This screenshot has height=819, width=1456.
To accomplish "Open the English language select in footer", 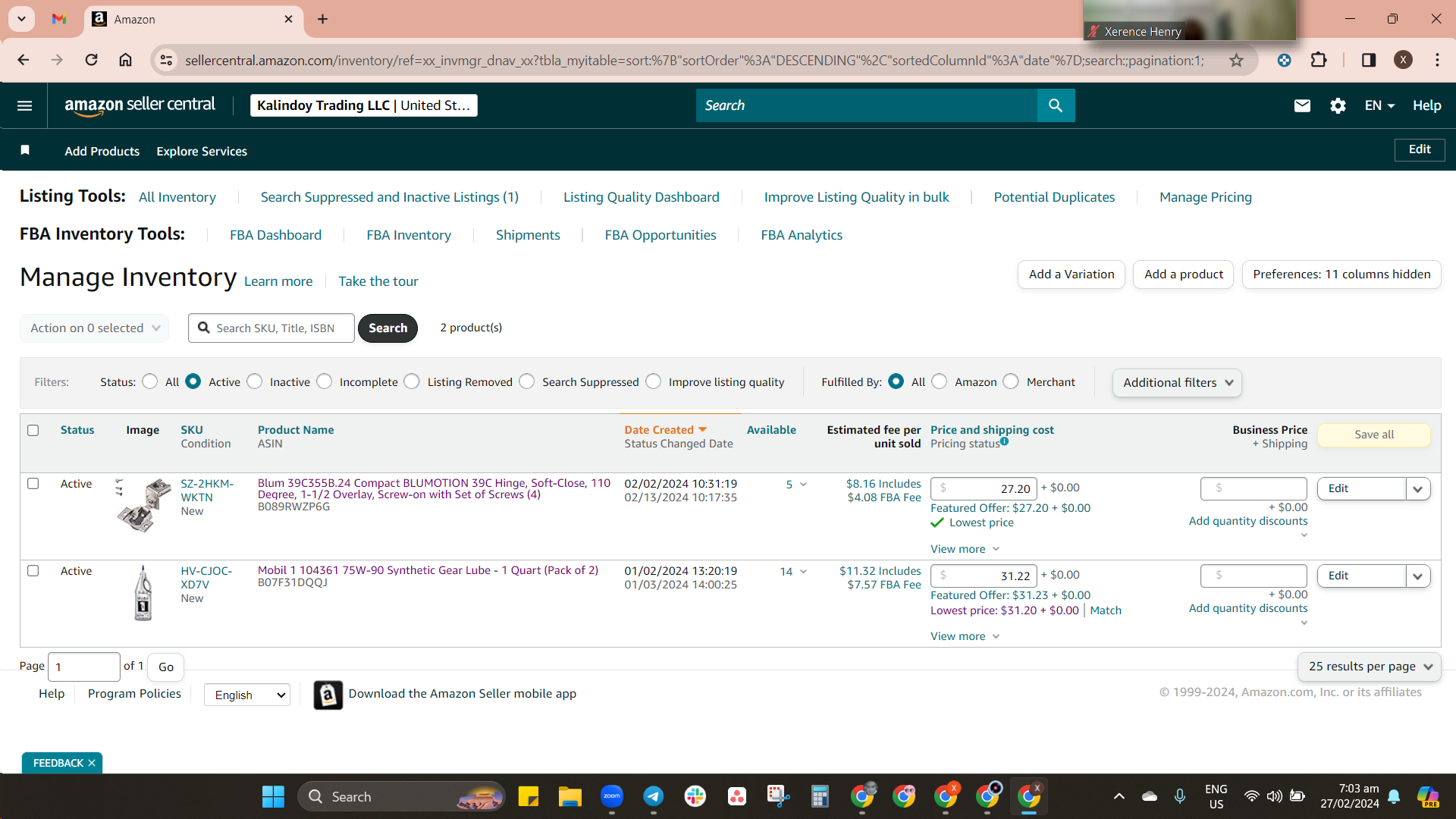I will pyautogui.click(x=247, y=695).
